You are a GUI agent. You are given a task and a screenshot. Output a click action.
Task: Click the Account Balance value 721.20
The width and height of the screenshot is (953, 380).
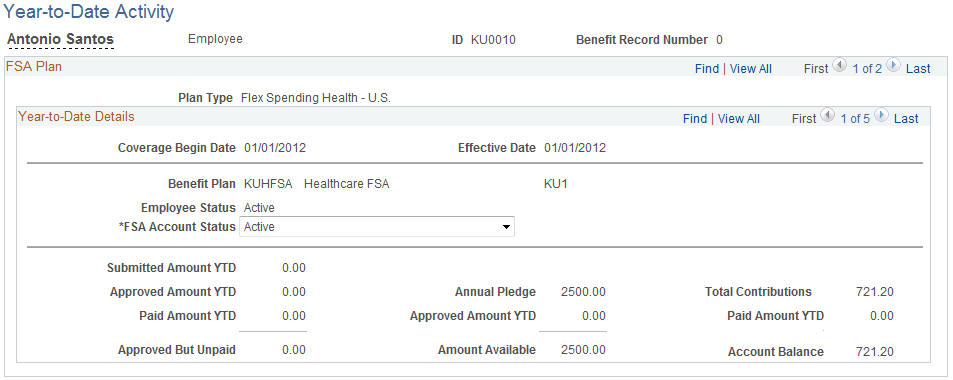point(875,351)
